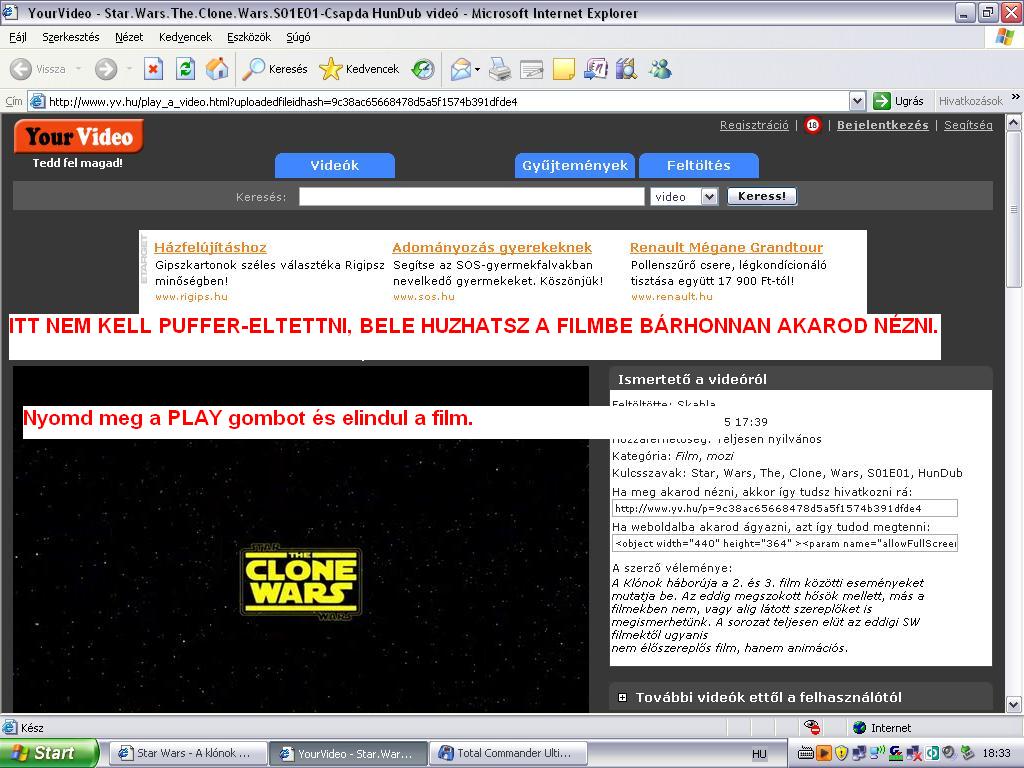The image size is (1024, 768).
Task: Open the address bar dropdown arrow
Action: [857, 101]
